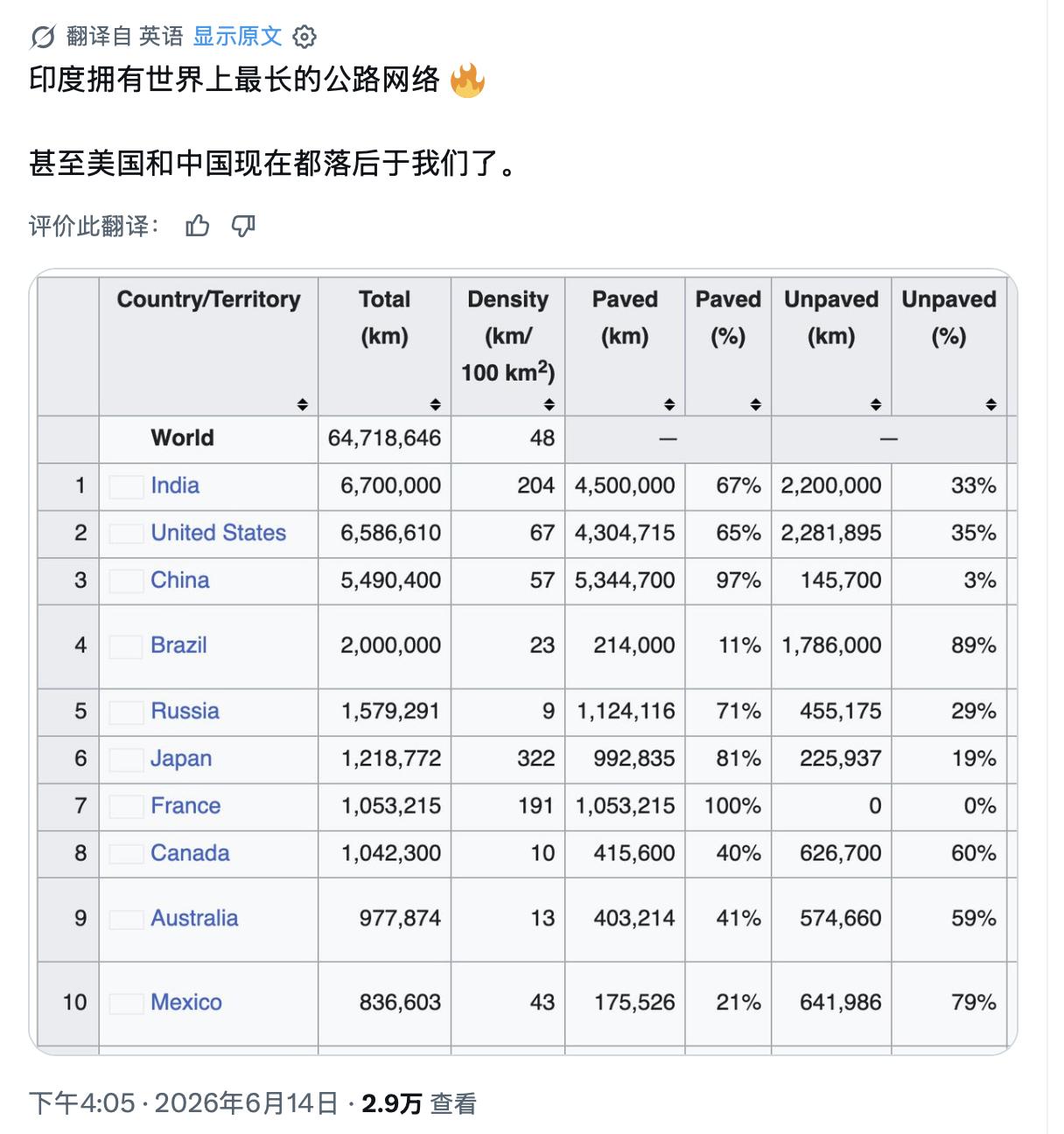Click the France flag placeholder icon
The height and width of the screenshot is (1134, 1064).
(x=126, y=807)
